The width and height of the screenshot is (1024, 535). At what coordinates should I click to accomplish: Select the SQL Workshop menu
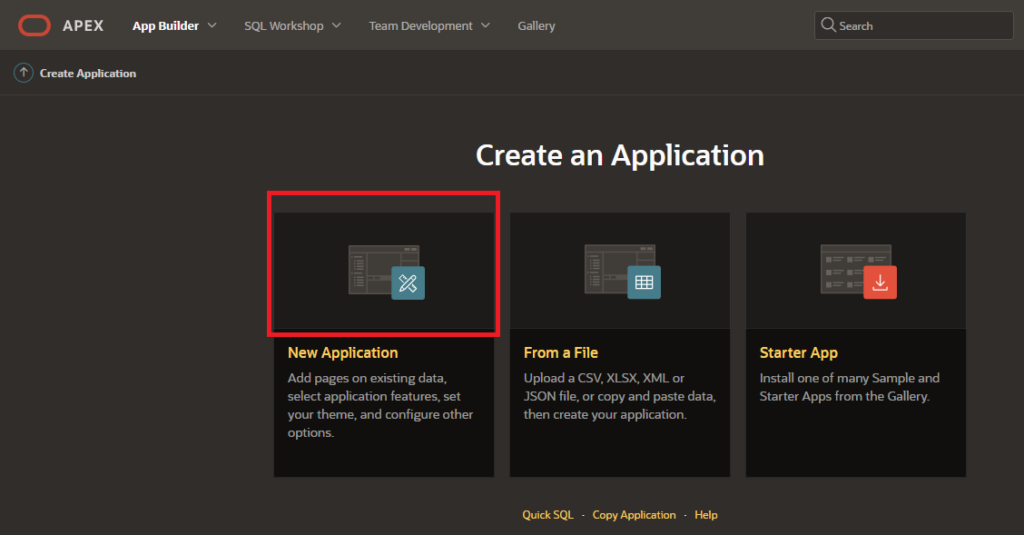point(284,26)
